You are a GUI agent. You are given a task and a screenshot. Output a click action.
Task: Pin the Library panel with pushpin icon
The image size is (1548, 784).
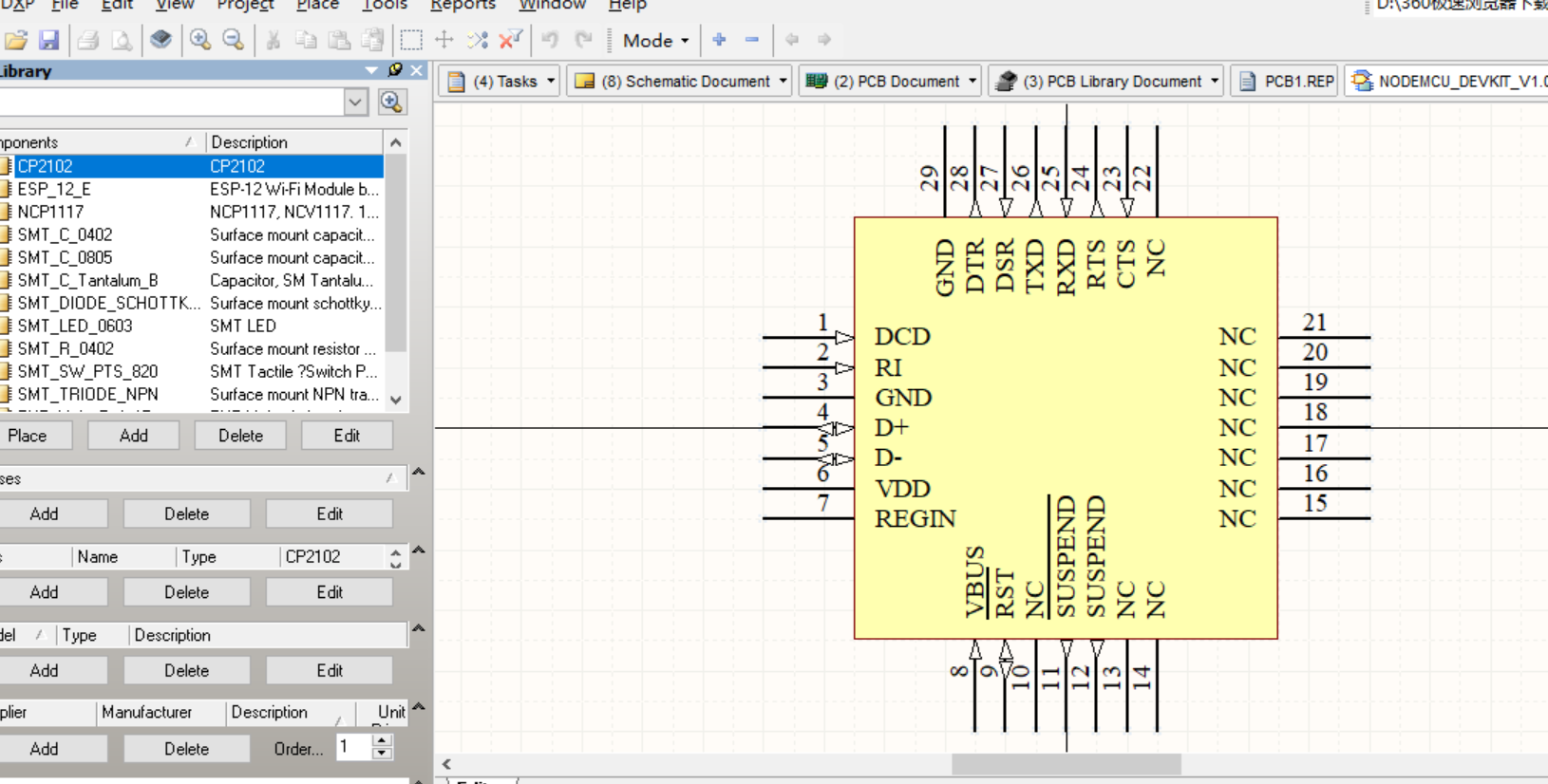tap(395, 70)
